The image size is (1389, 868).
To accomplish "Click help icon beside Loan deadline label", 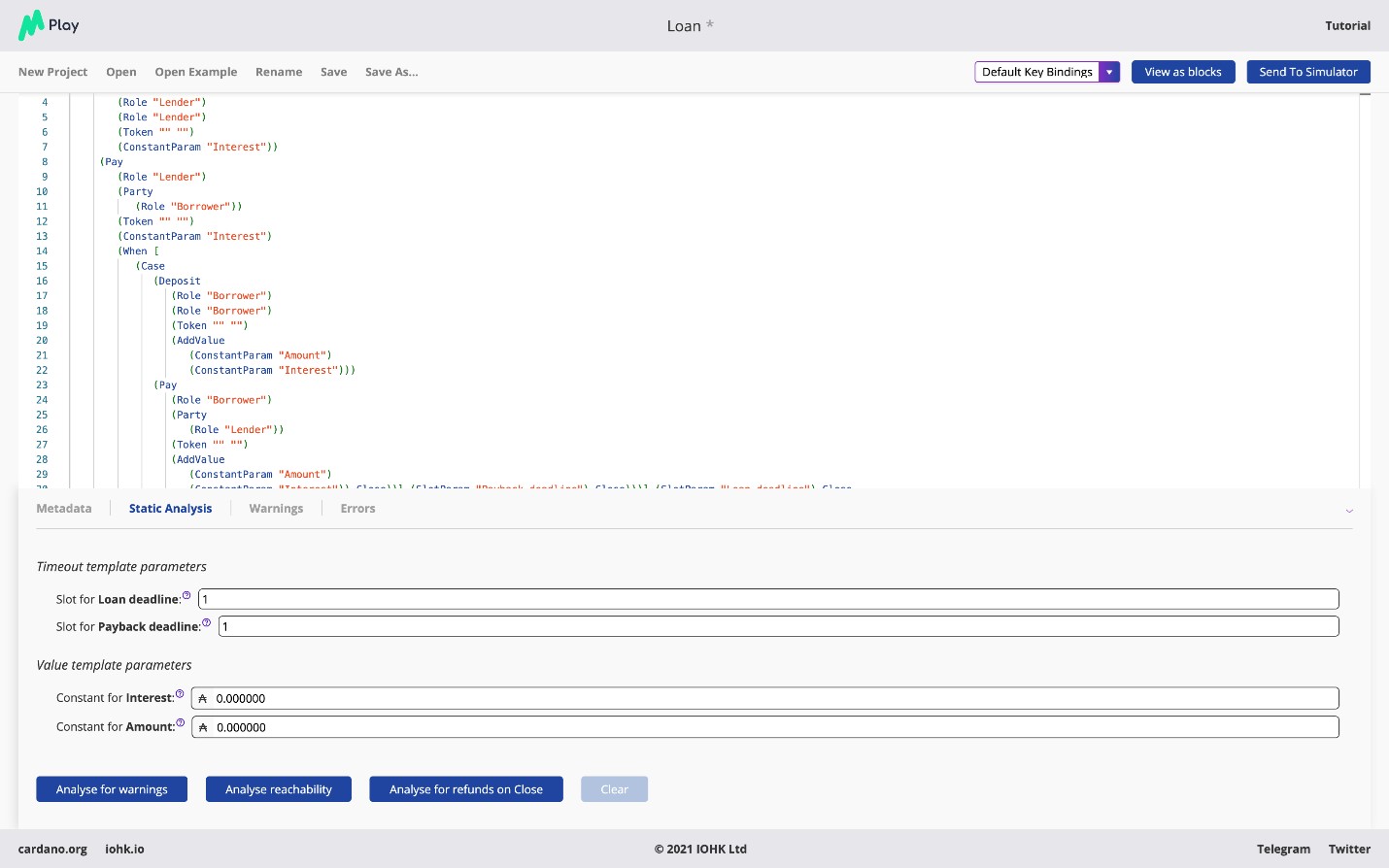I will coord(186,595).
